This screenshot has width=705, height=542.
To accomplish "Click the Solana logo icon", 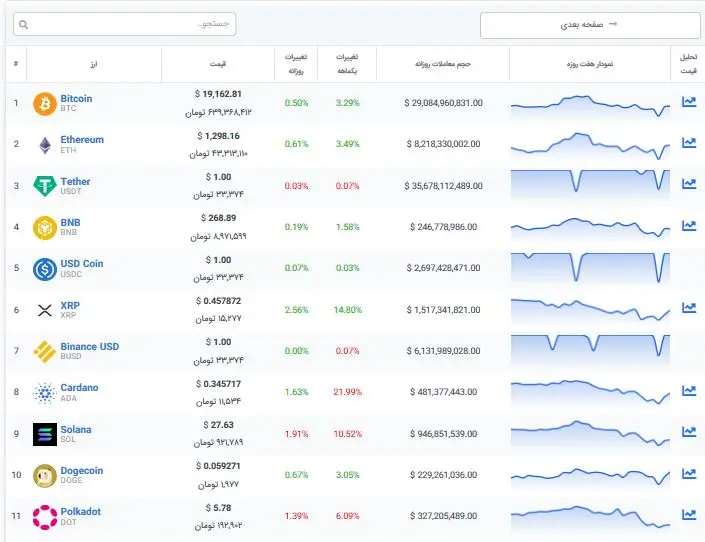I will point(44,434).
